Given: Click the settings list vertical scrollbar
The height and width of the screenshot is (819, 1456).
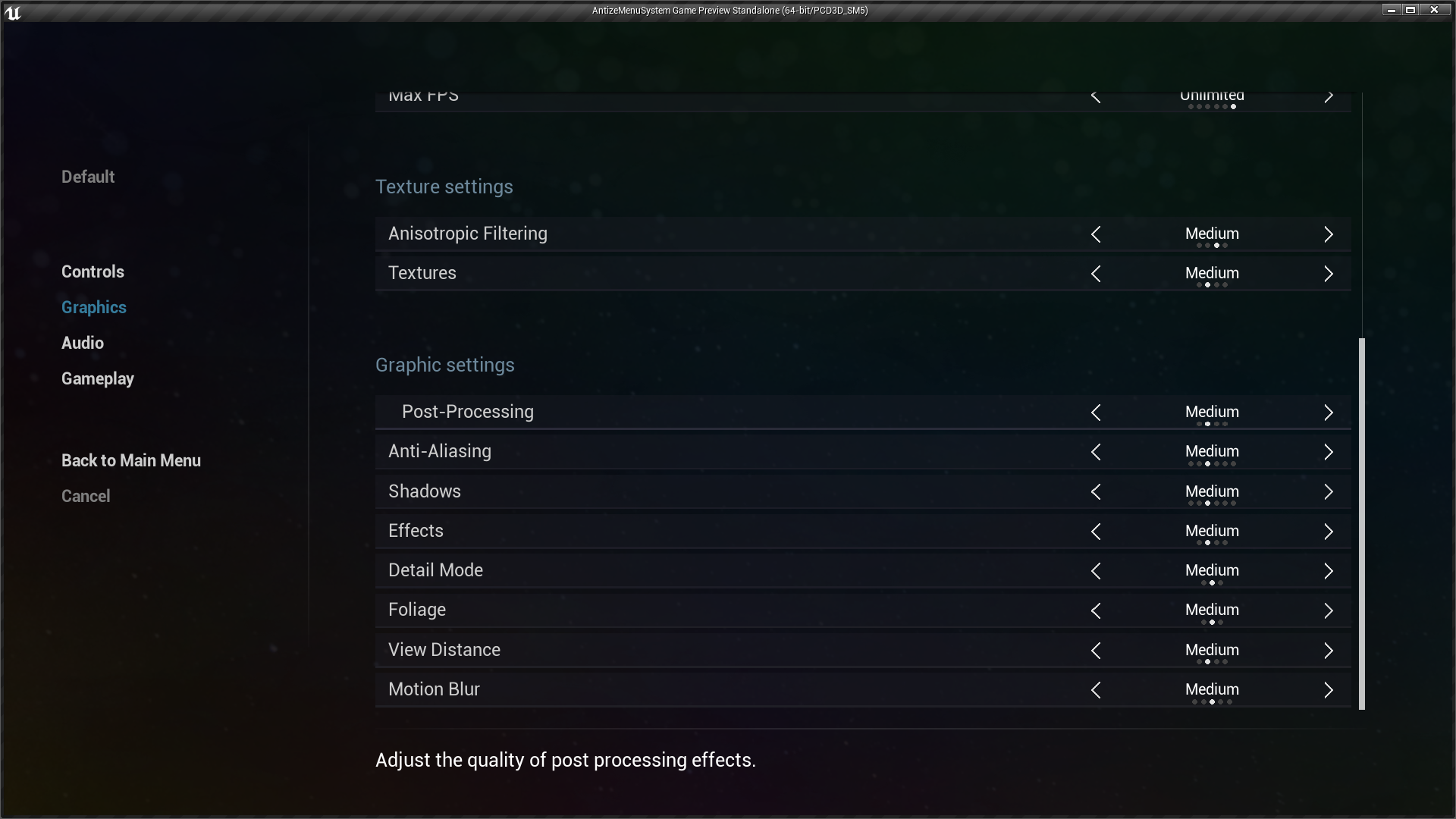Looking at the screenshot, I should 1362,523.
